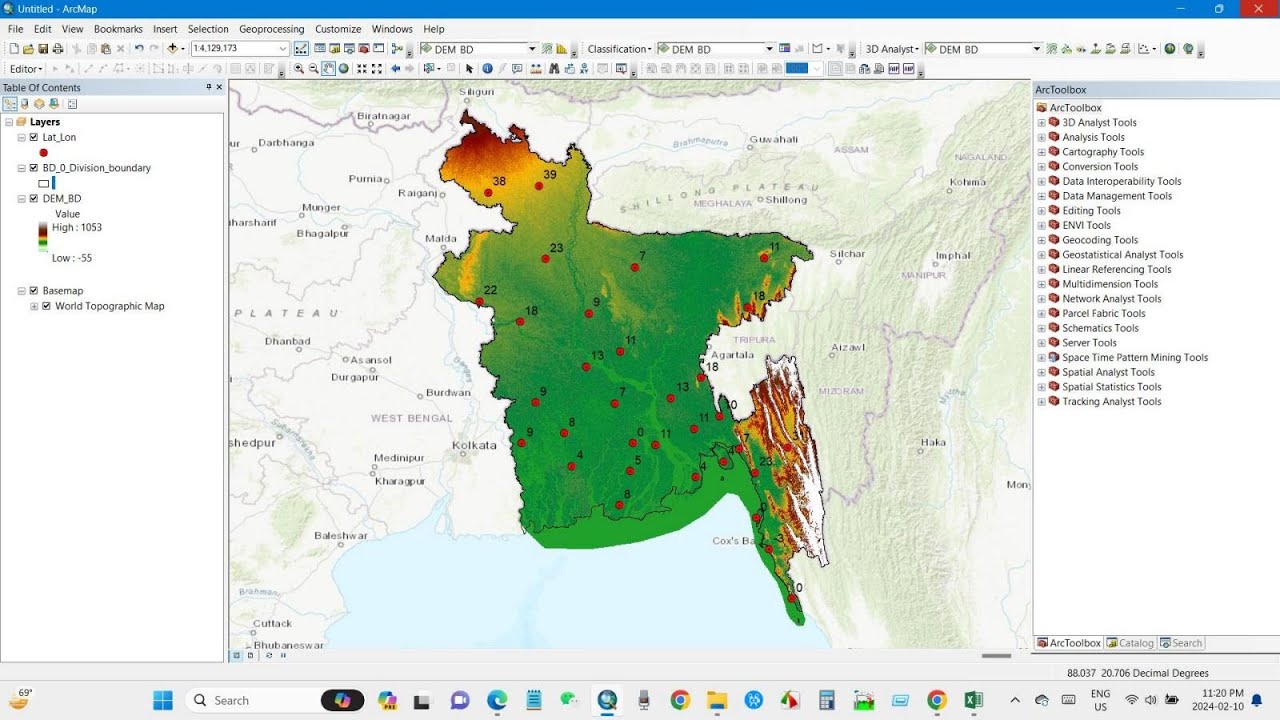Select the Zoom Out magnifier tool
This screenshot has height=720, width=1280.
pos(313,69)
